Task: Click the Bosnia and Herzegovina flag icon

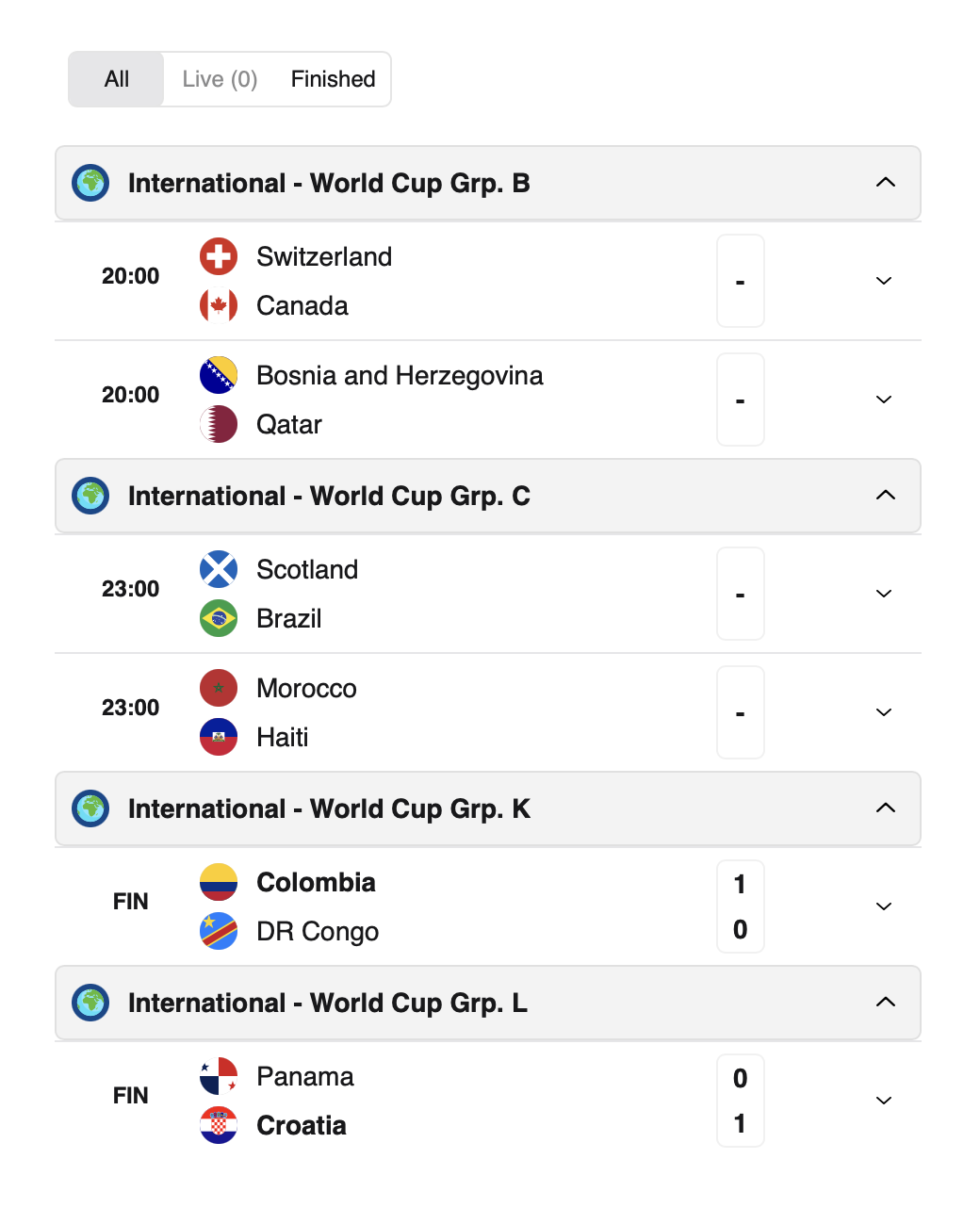Action: click(x=219, y=375)
